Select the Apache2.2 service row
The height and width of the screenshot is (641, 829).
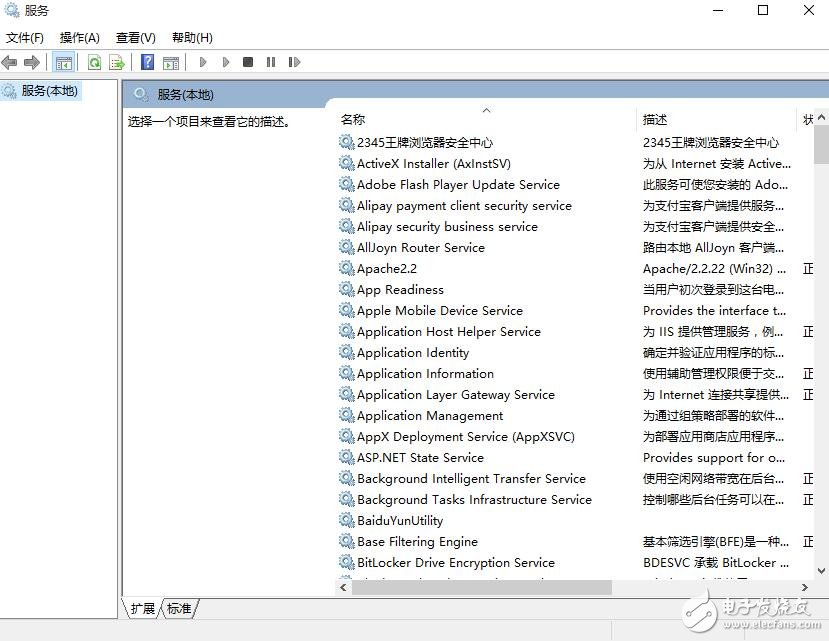point(387,269)
